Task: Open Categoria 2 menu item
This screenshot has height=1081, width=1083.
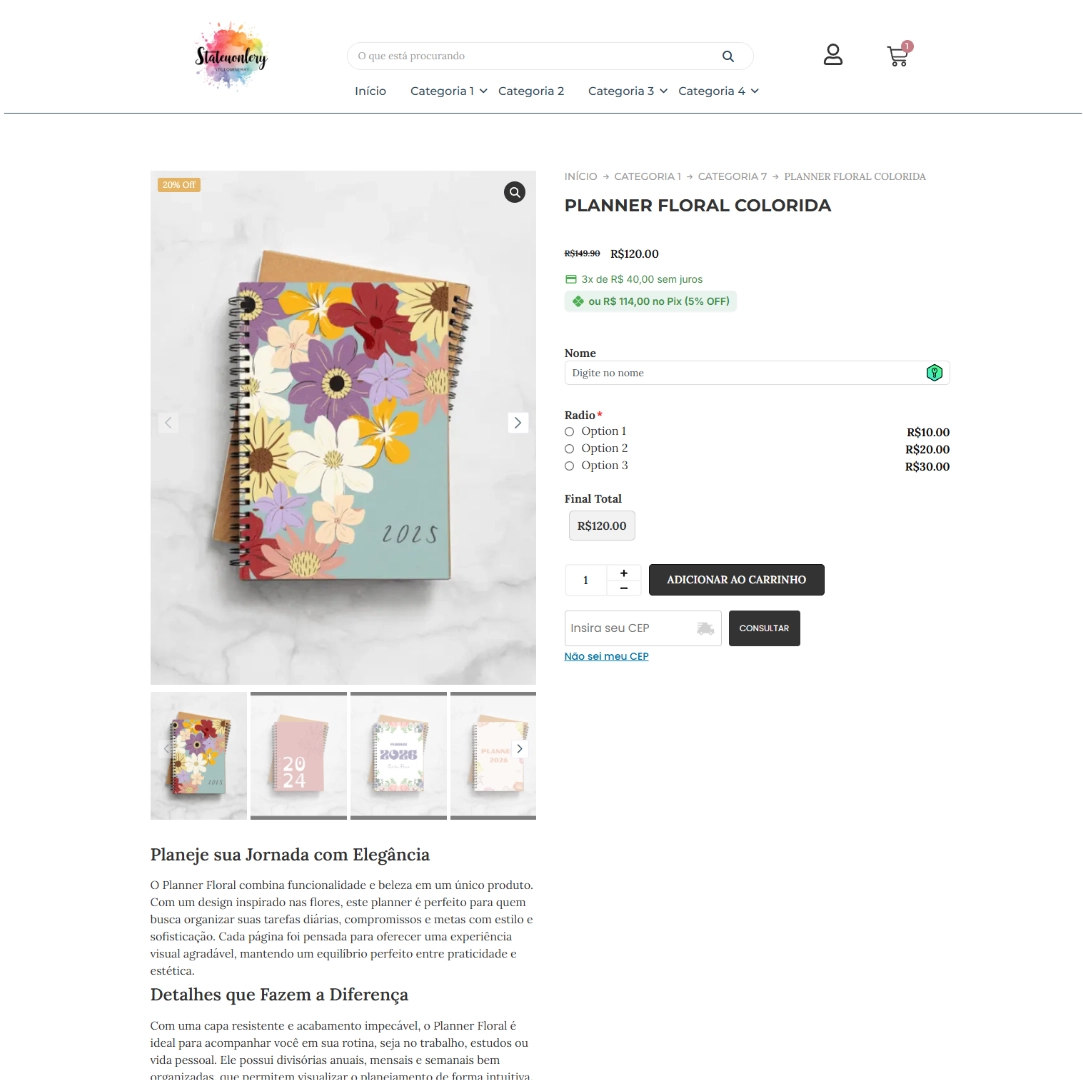Action: (x=531, y=91)
